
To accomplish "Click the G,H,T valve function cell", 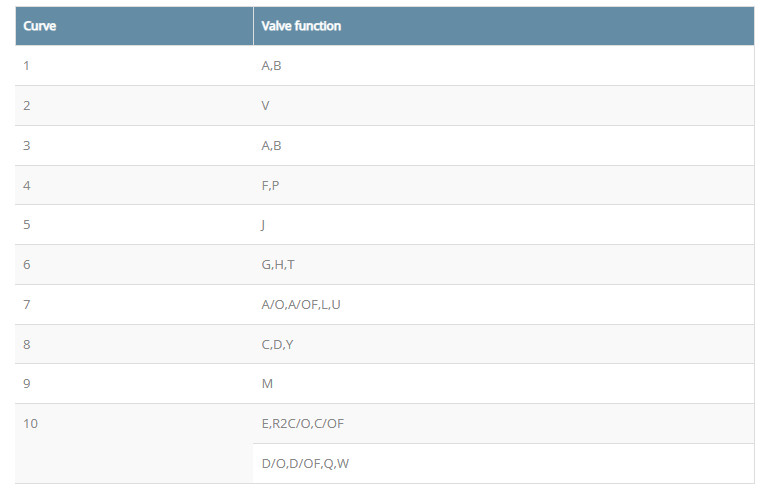I will tap(277, 265).
